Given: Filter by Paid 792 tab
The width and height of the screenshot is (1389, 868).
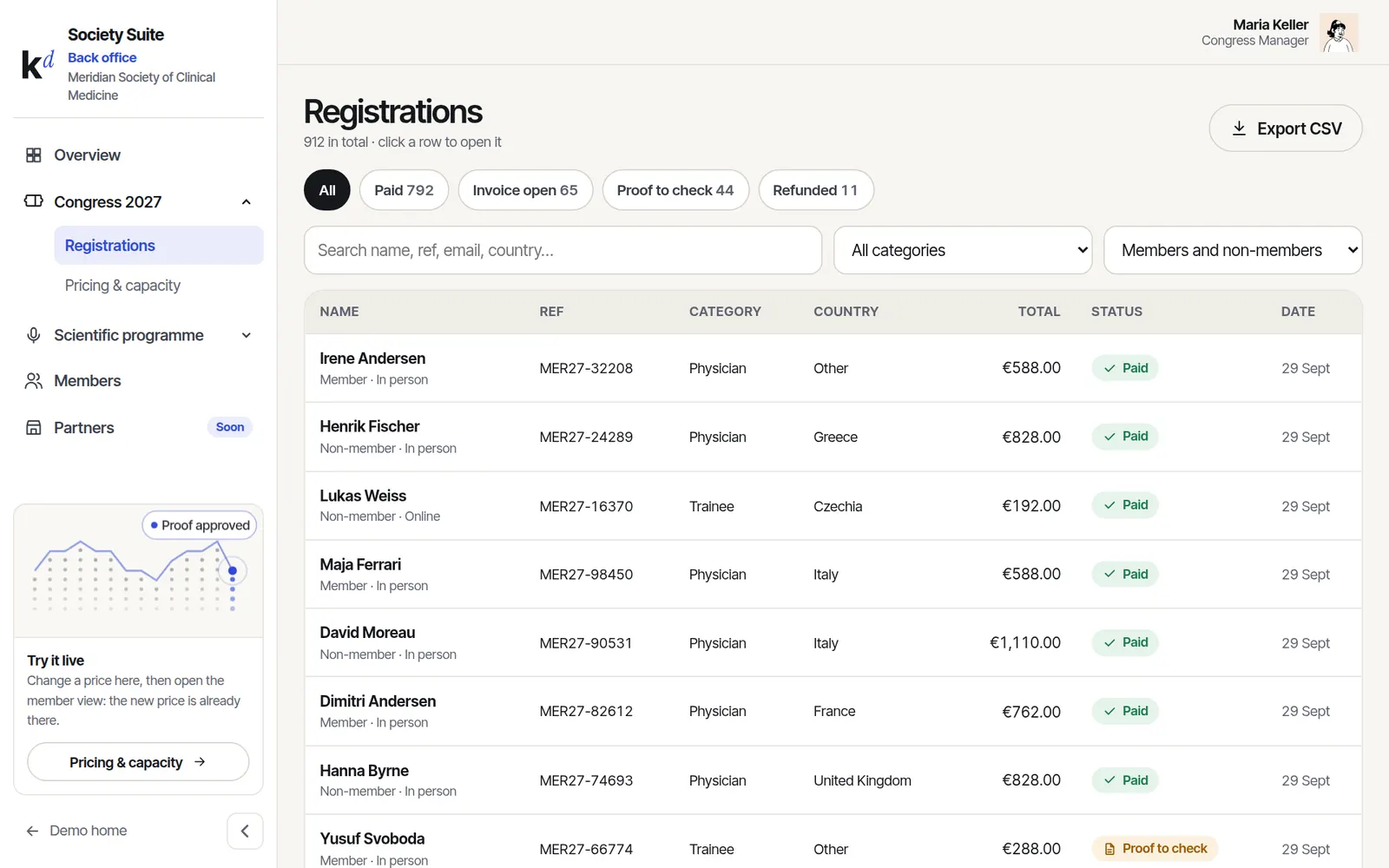Looking at the screenshot, I should click(404, 190).
